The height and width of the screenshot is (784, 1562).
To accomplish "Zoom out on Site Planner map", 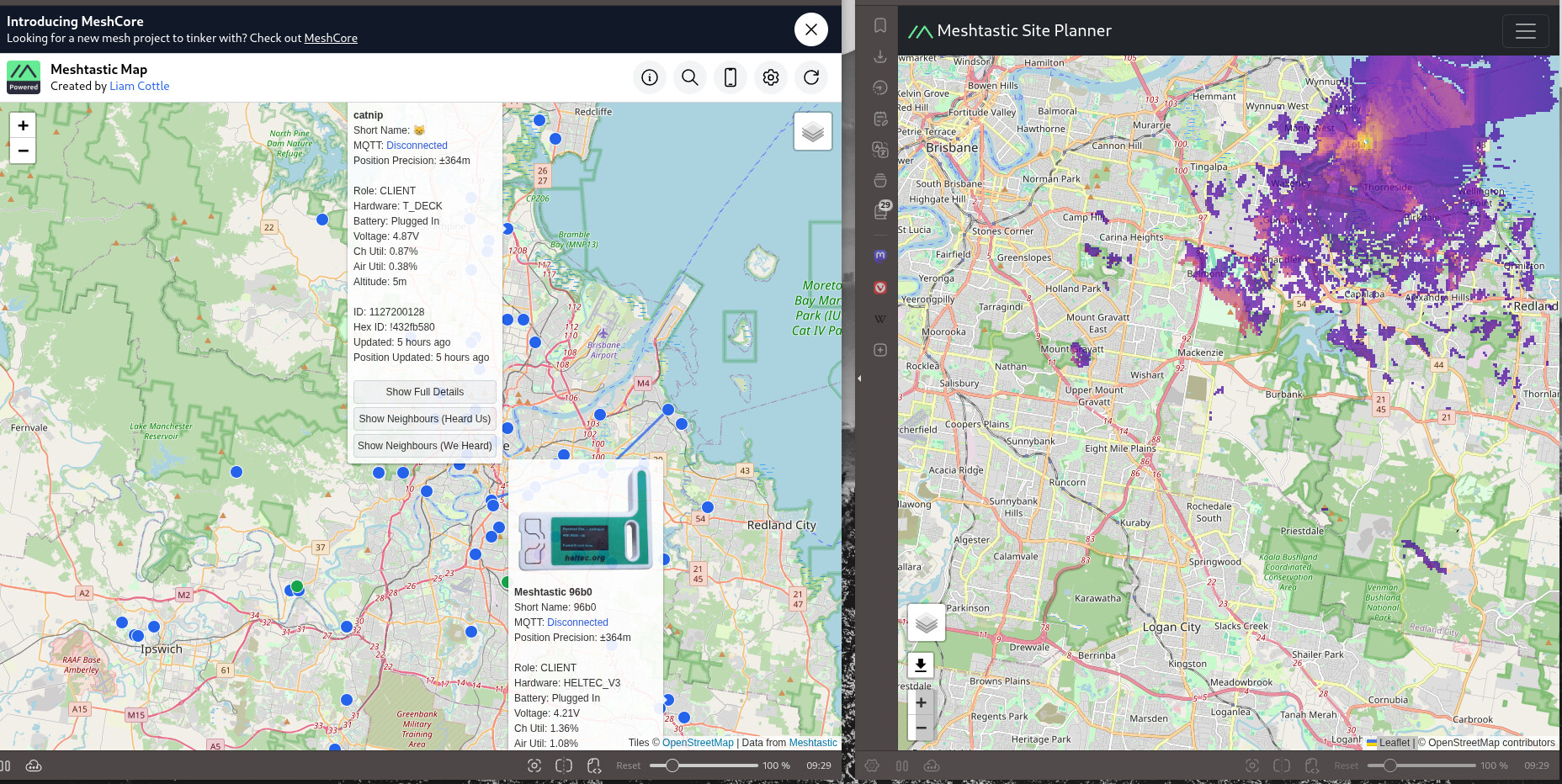I will [922, 728].
